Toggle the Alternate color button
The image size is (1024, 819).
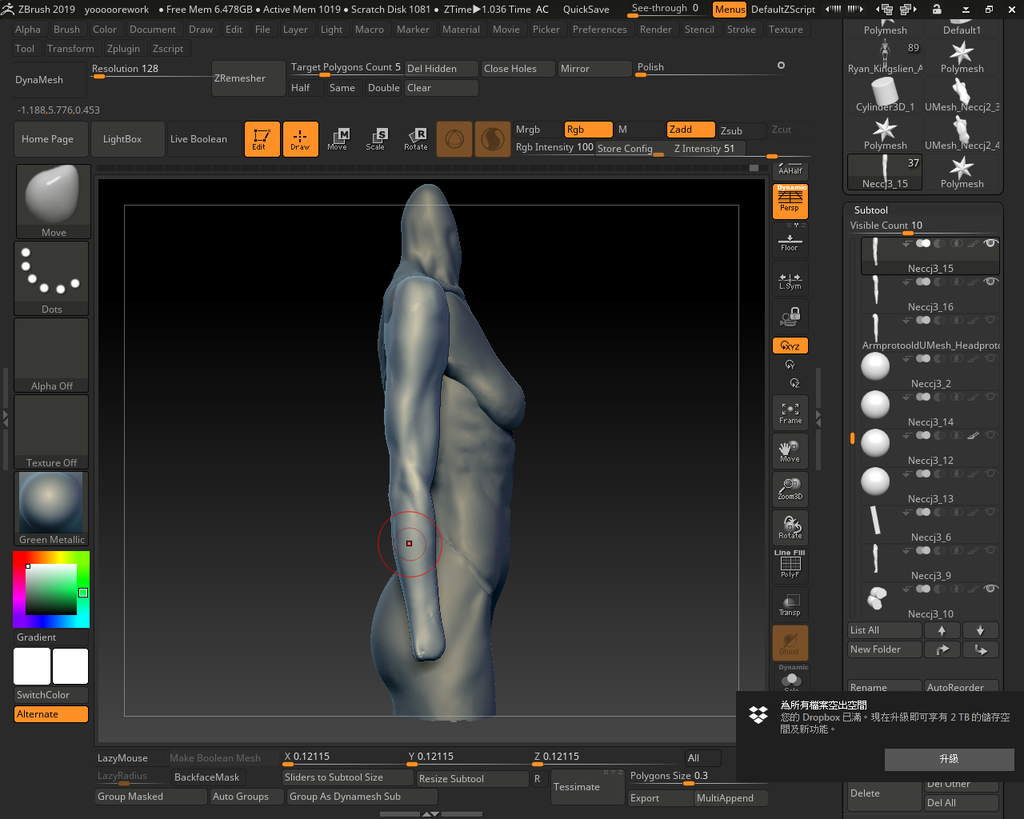click(x=51, y=714)
